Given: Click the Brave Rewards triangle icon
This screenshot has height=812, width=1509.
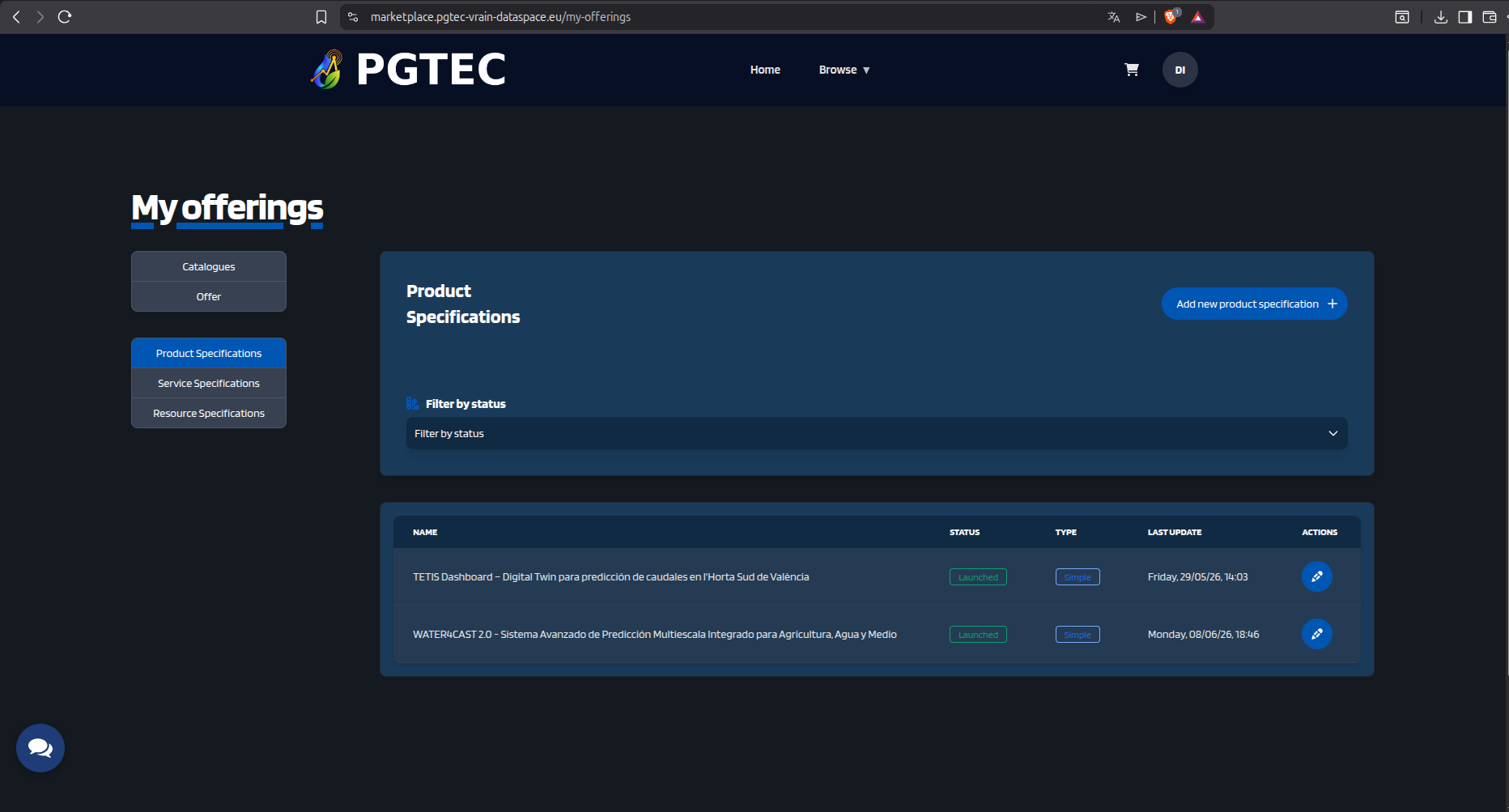Looking at the screenshot, I should click(1198, 17).
